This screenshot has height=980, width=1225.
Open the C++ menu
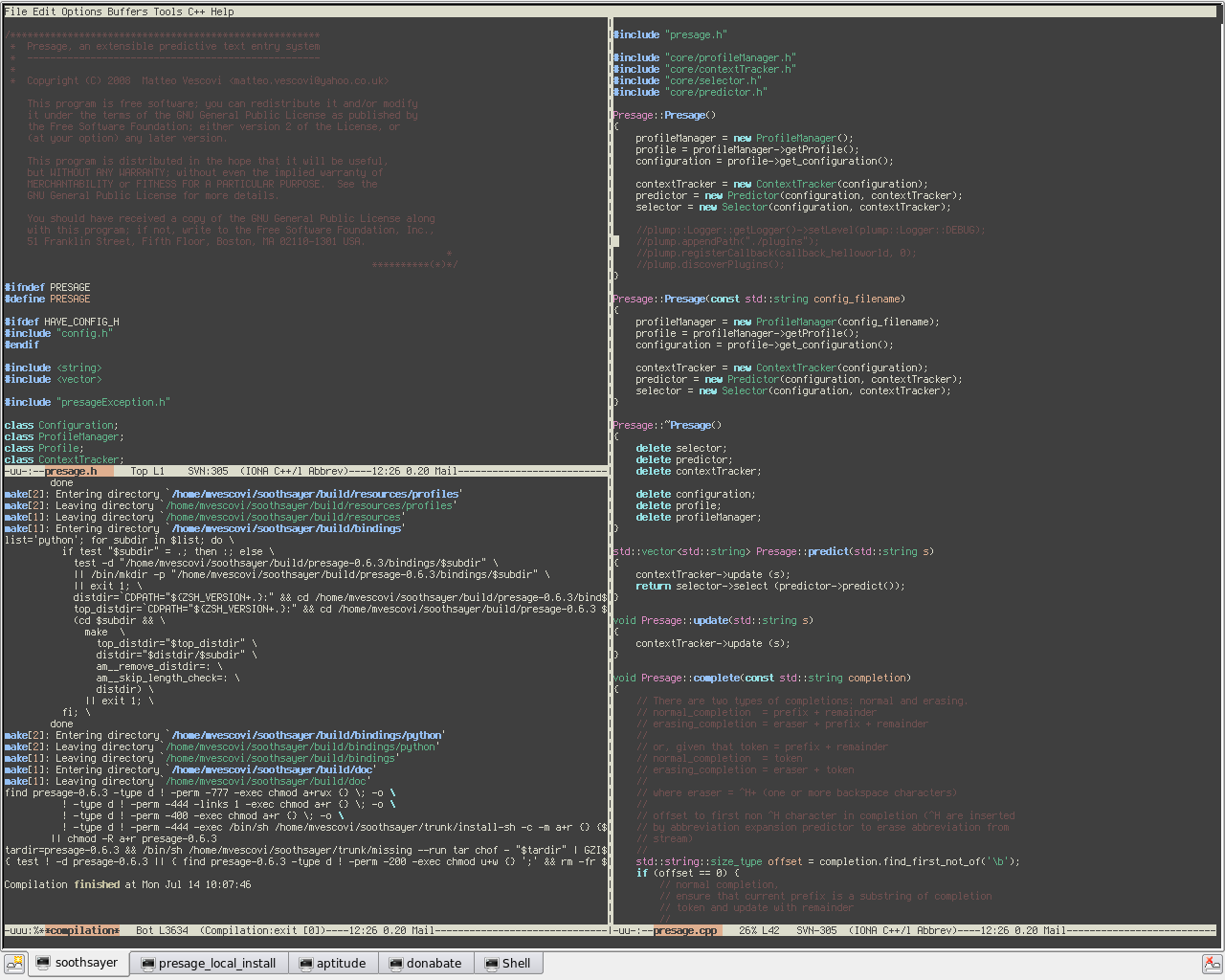click(196, 11)
